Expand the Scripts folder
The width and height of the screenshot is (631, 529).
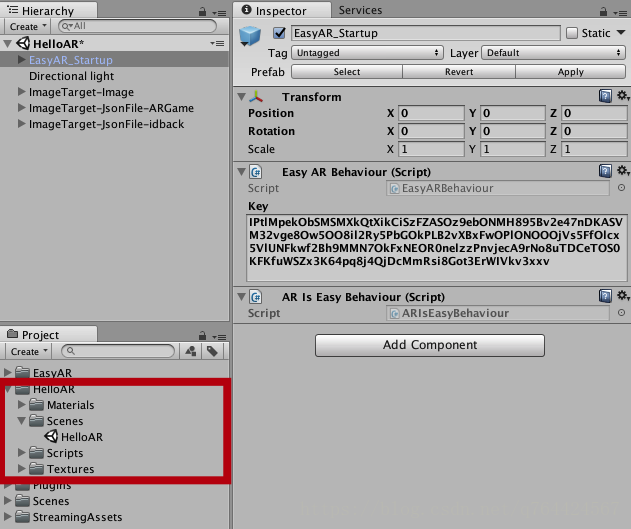[22, 453]
